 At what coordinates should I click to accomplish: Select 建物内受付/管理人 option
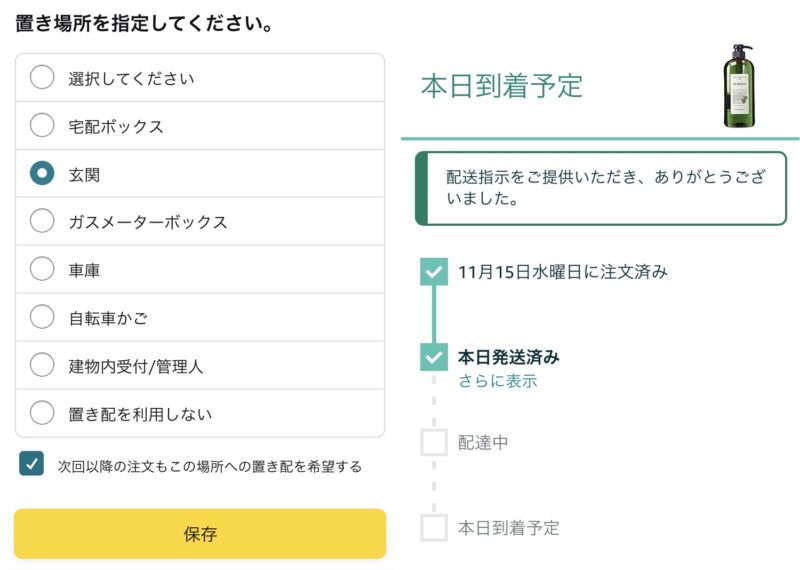[42, 365]
